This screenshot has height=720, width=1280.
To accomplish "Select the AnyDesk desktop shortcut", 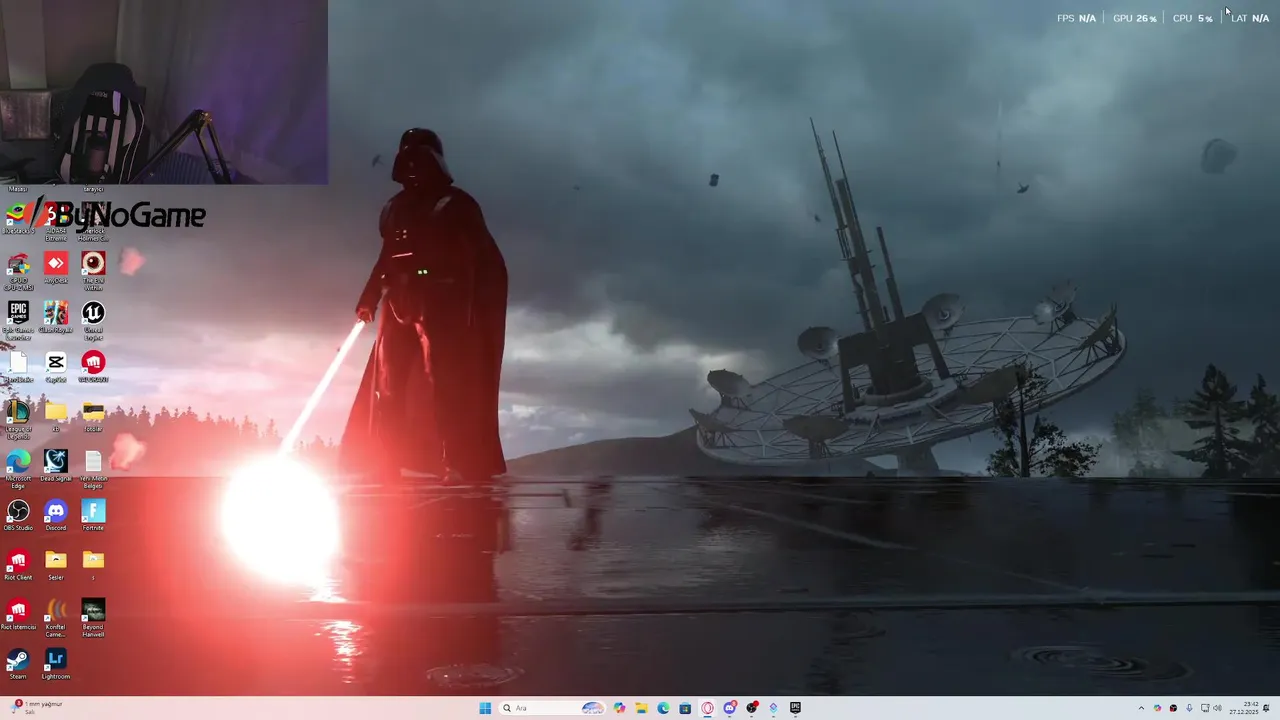I will (56, 268).
